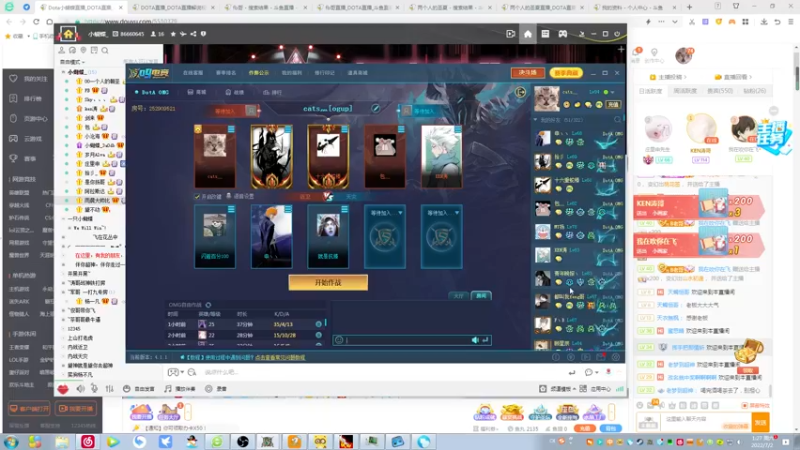The width and height of the screenshot is (800, 450).
Task: Open the NetEase Music taskbar icon
Action: coord(88,441)
